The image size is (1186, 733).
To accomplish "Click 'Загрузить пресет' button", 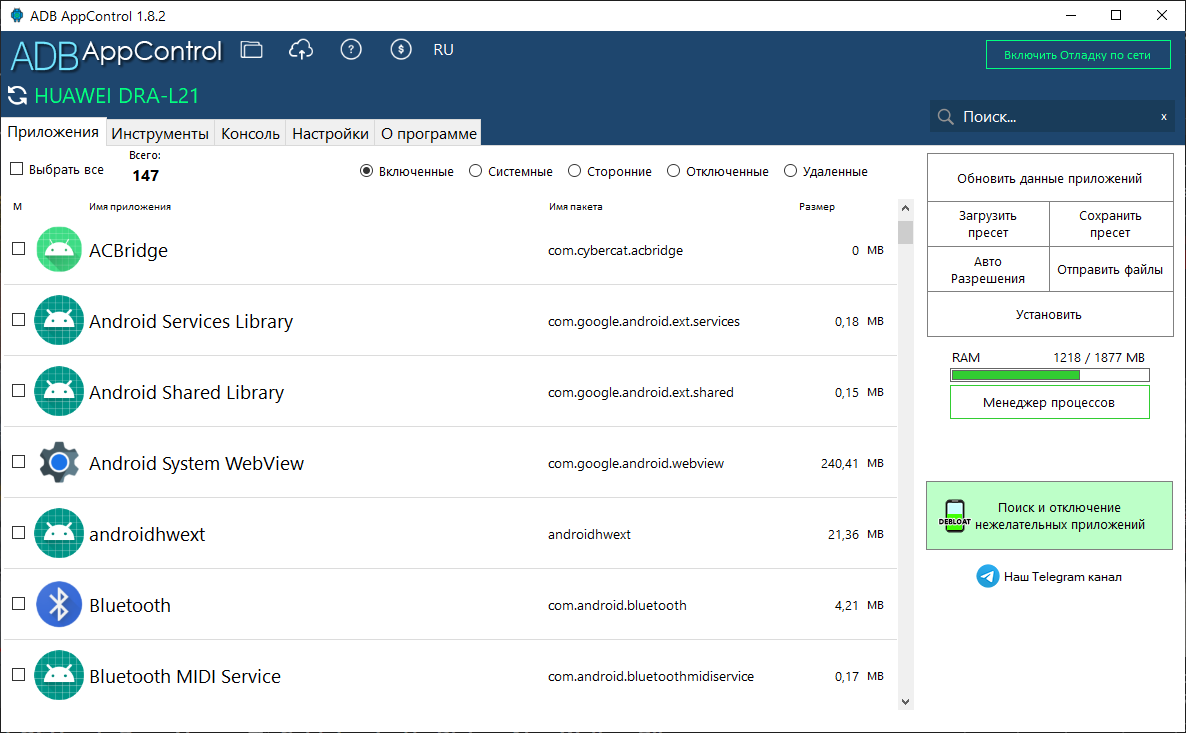I will point(988,224).
